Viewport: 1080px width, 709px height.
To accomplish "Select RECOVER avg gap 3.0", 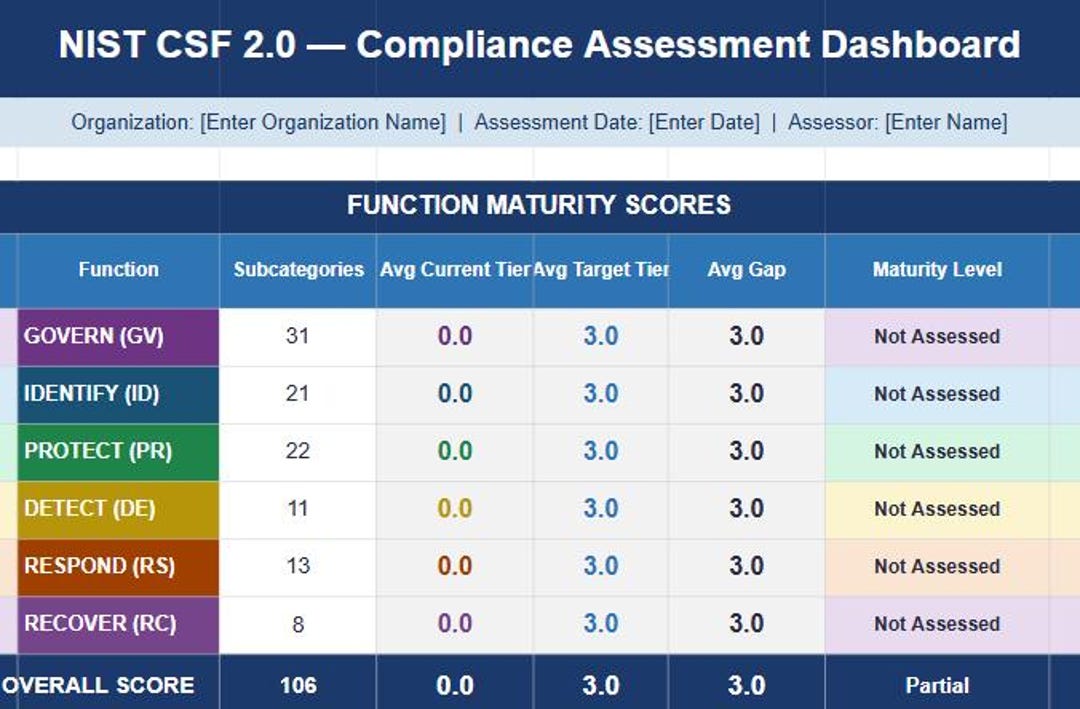I will coord(747,624).
